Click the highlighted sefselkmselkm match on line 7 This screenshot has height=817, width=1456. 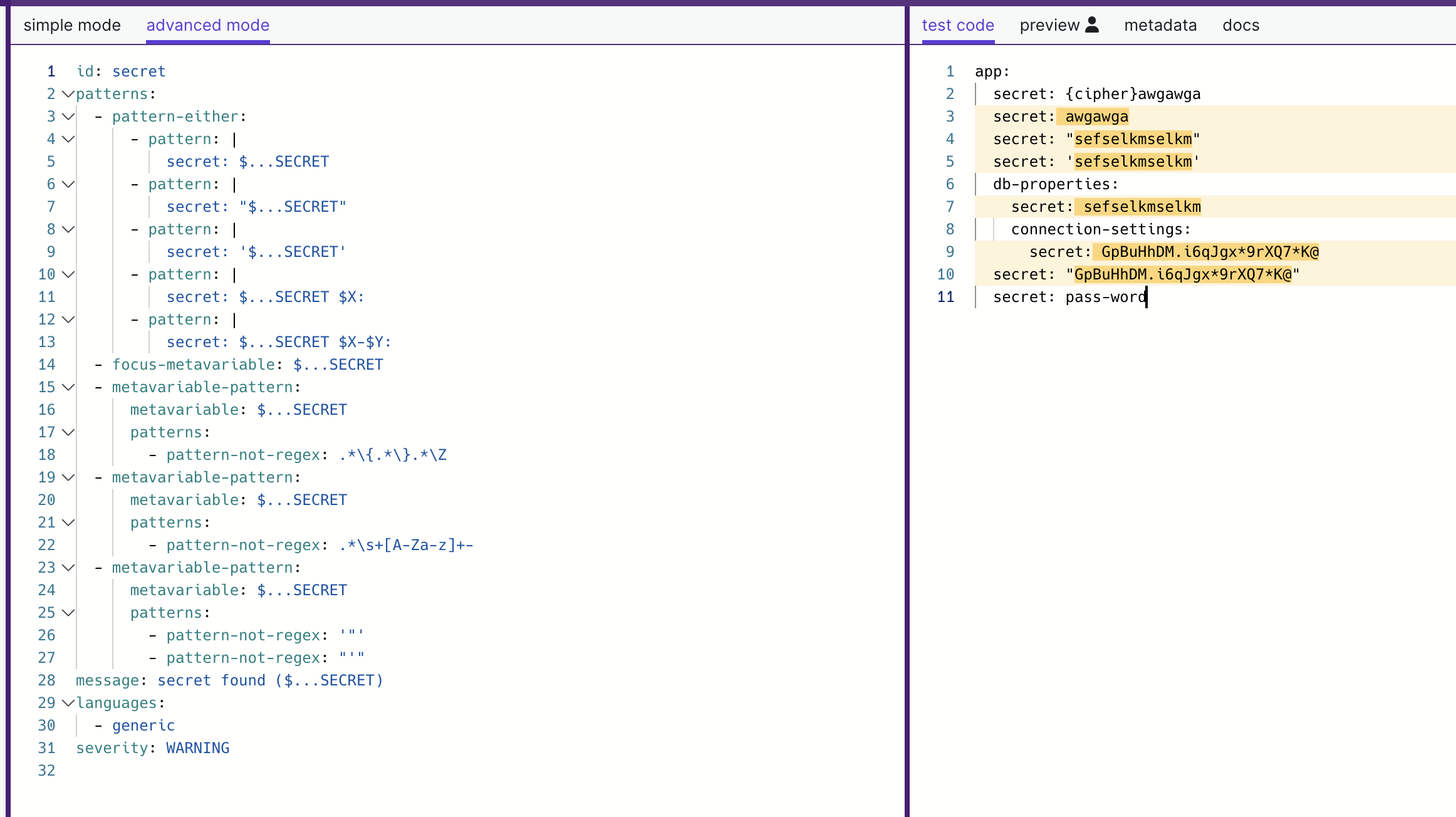tap(1139, 206)
